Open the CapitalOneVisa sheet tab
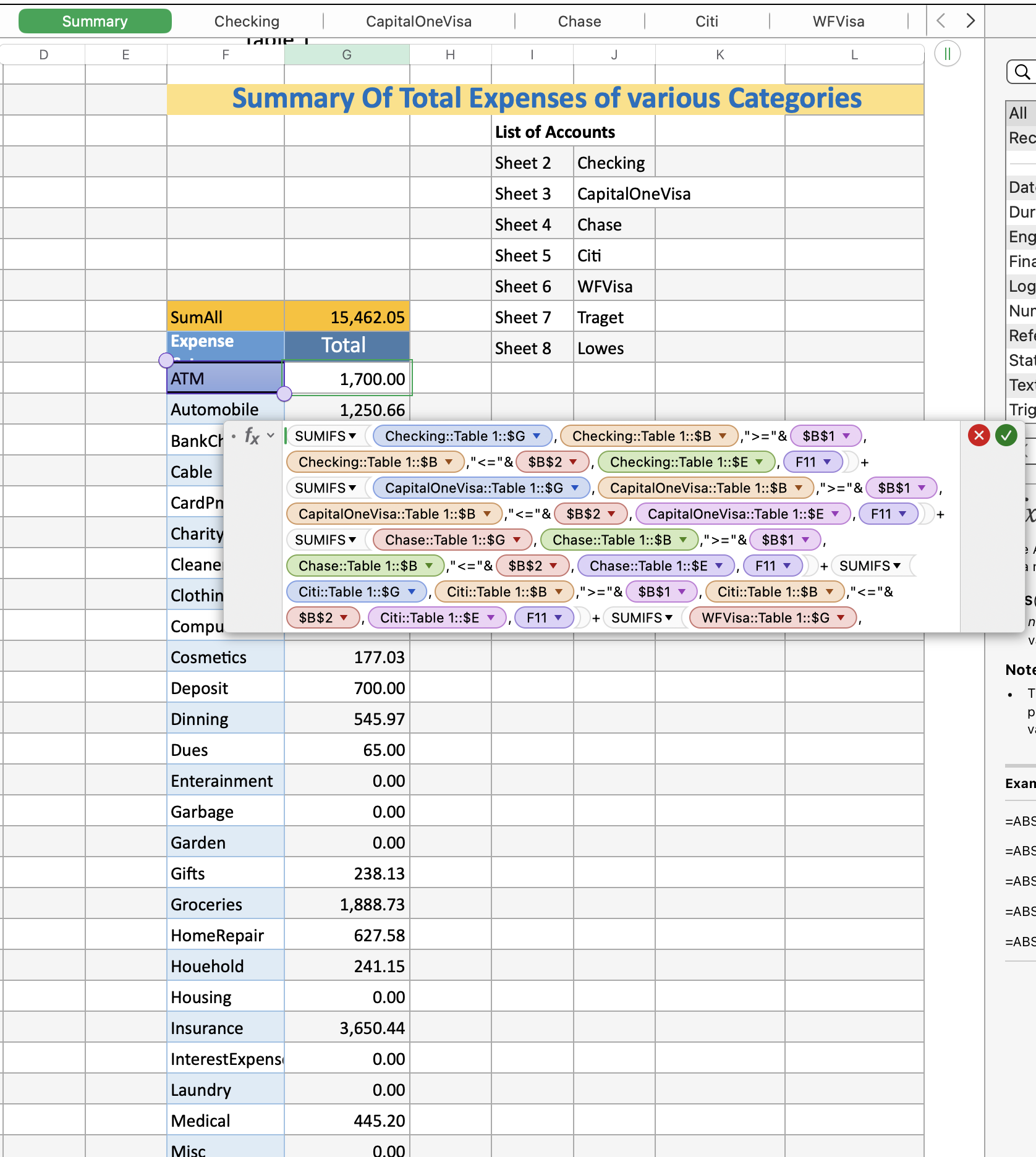This screenshot has height=1157, width=1036. pos(418,22)
